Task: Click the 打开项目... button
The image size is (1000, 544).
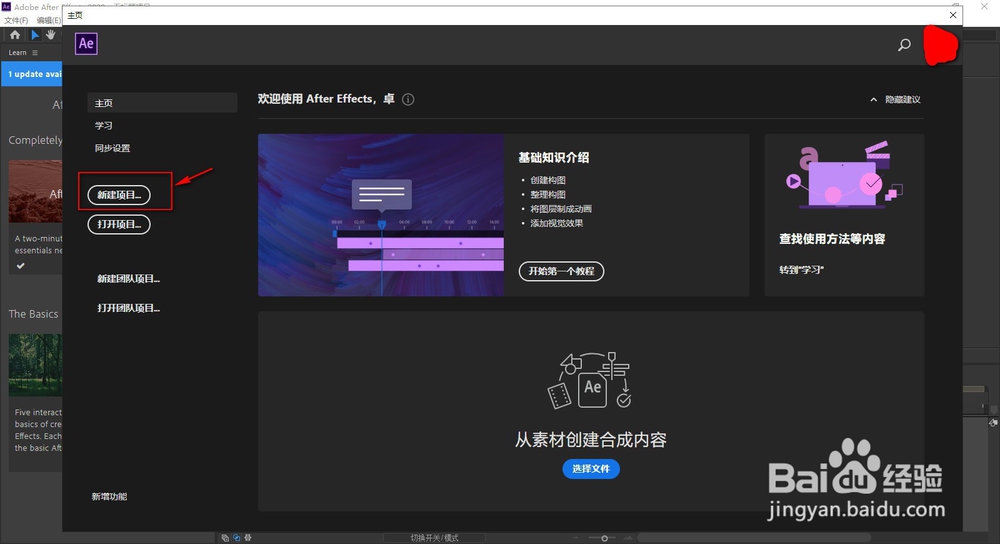Action: [119, 224]
